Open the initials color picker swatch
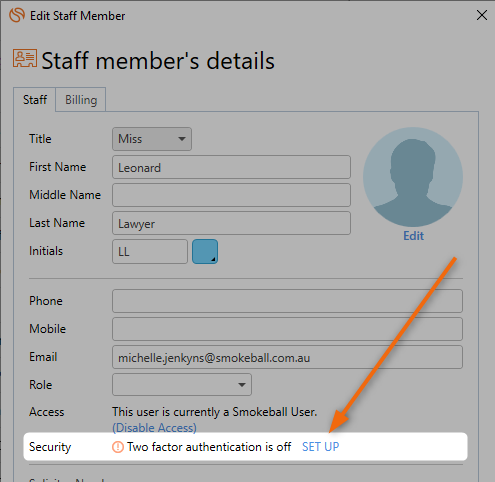The width and height of the screenshot is (495, 482). 205,251
